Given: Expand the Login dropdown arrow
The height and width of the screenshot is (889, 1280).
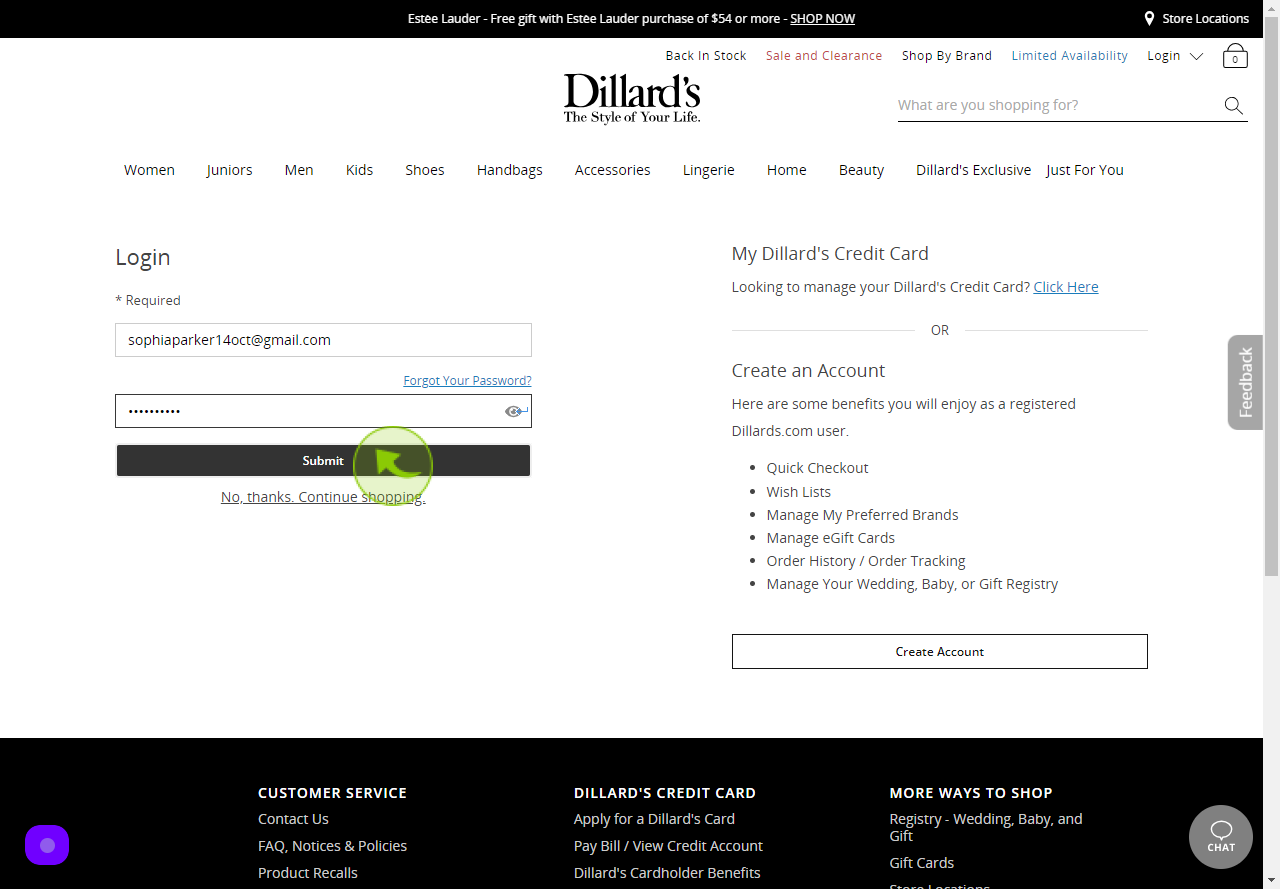Looking at the screenshot, I should [1196, 56].
